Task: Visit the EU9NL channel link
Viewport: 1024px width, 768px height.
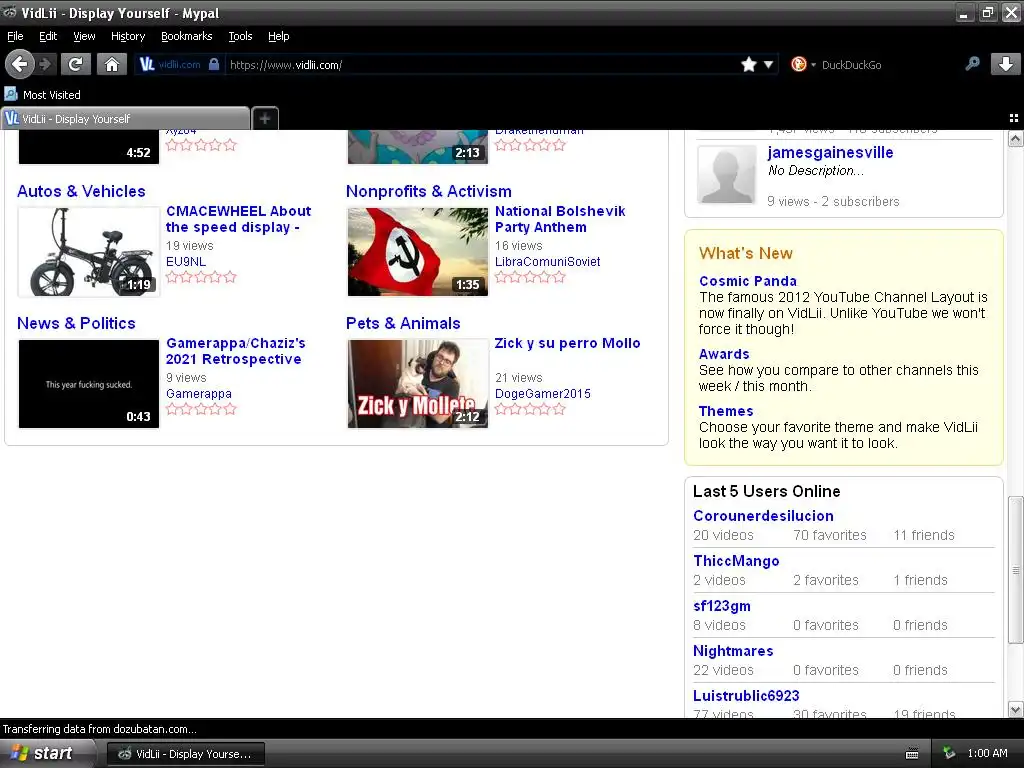Action: tap(185, 262)
